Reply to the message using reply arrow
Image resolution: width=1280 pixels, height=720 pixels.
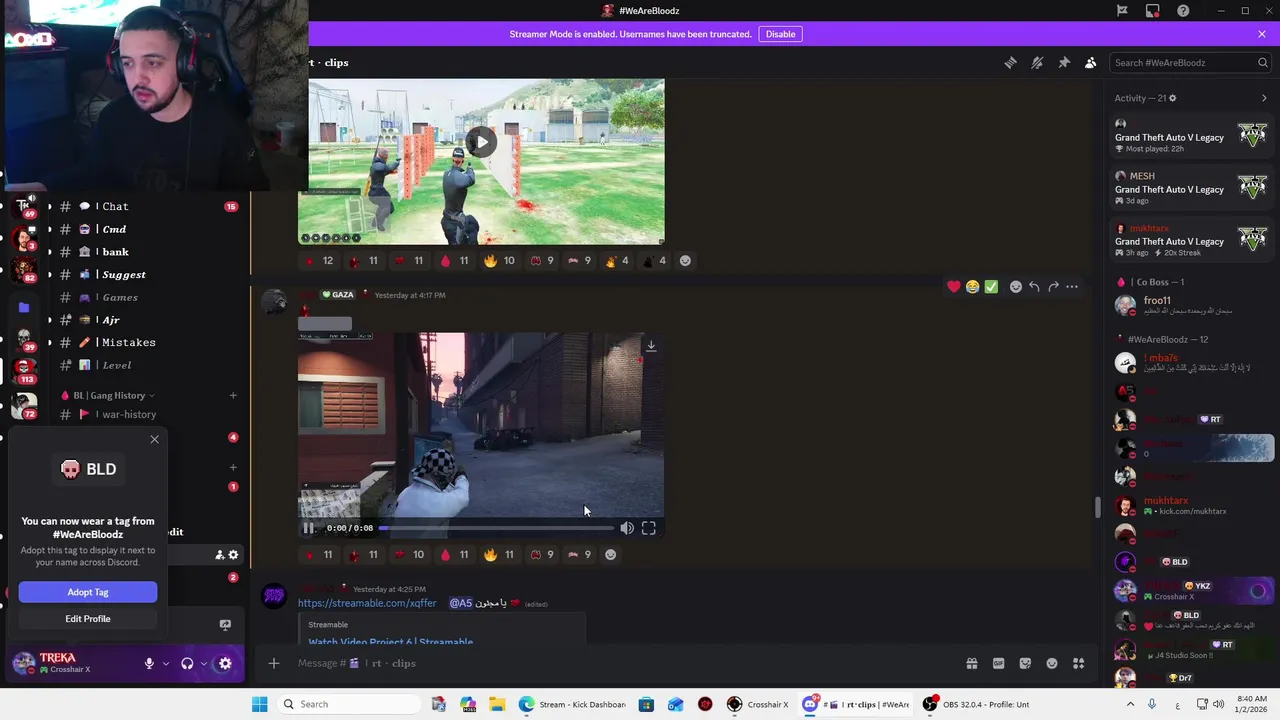[x=1034, y=287]
